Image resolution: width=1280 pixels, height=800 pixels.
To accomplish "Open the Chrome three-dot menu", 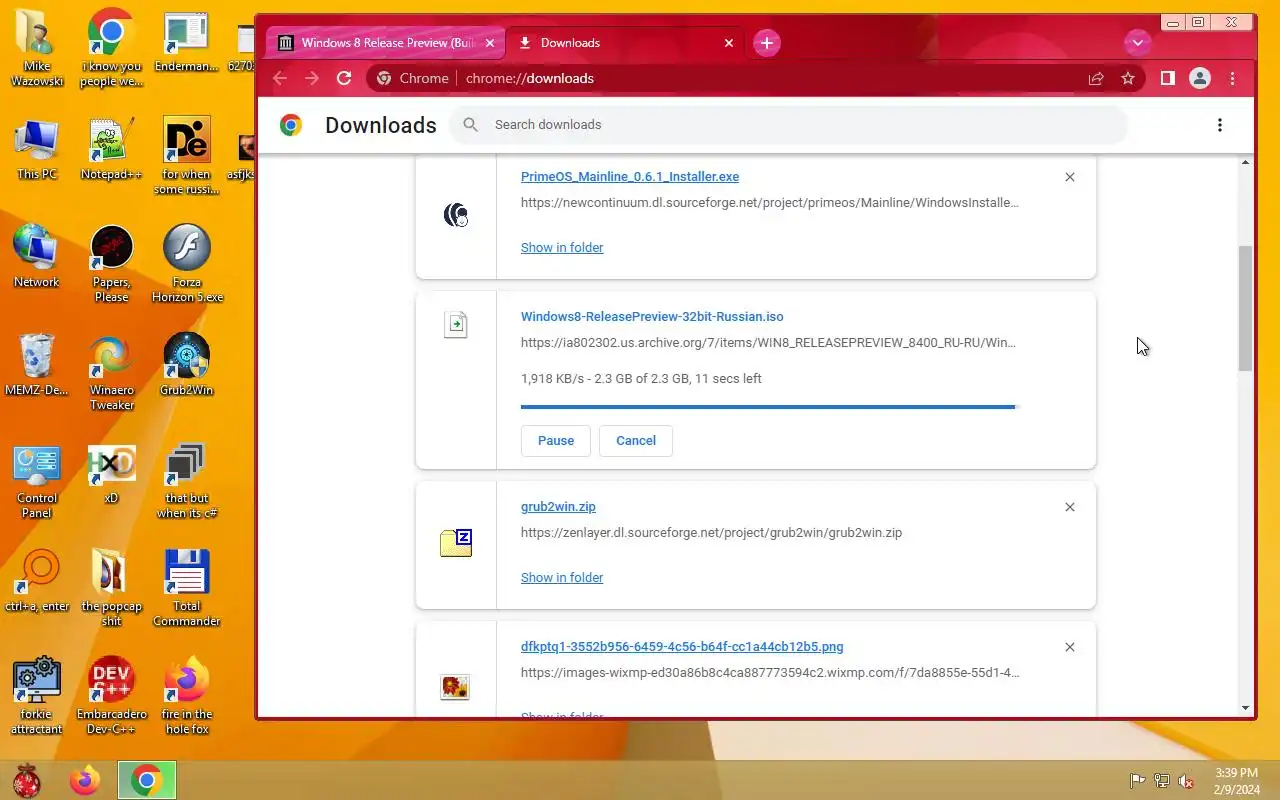I will coord(1232,78).
